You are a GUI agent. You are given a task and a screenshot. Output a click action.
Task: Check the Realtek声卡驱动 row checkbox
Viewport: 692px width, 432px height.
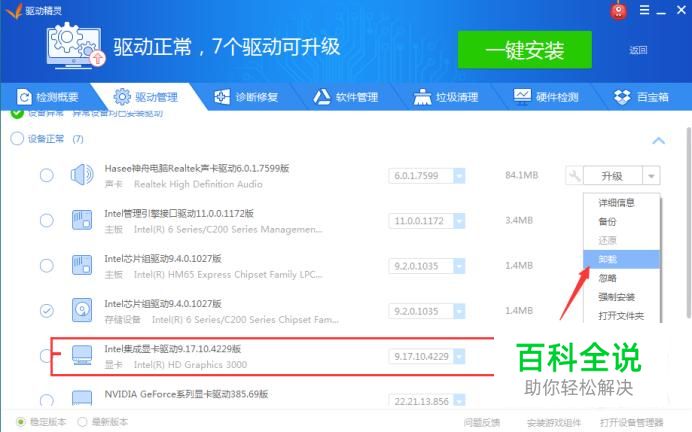point(47,175)
